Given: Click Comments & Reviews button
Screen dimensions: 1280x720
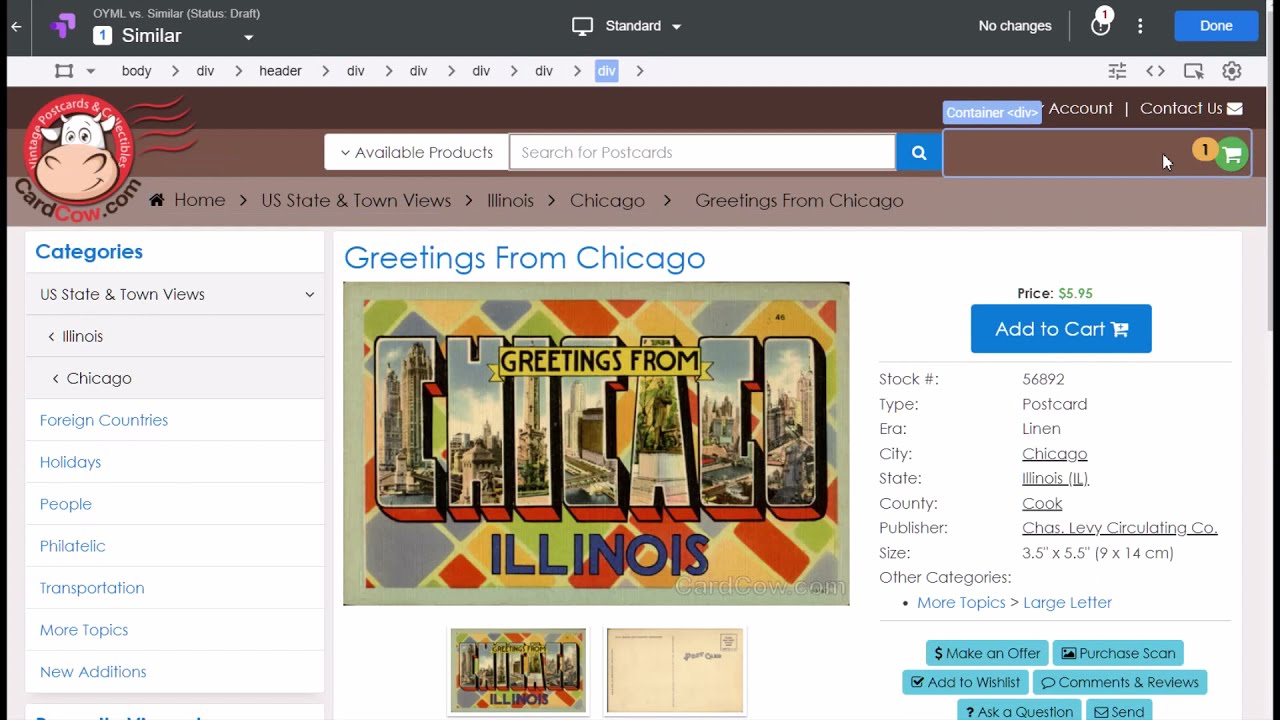Looking at the screenshot, I should coord(1119,683).
